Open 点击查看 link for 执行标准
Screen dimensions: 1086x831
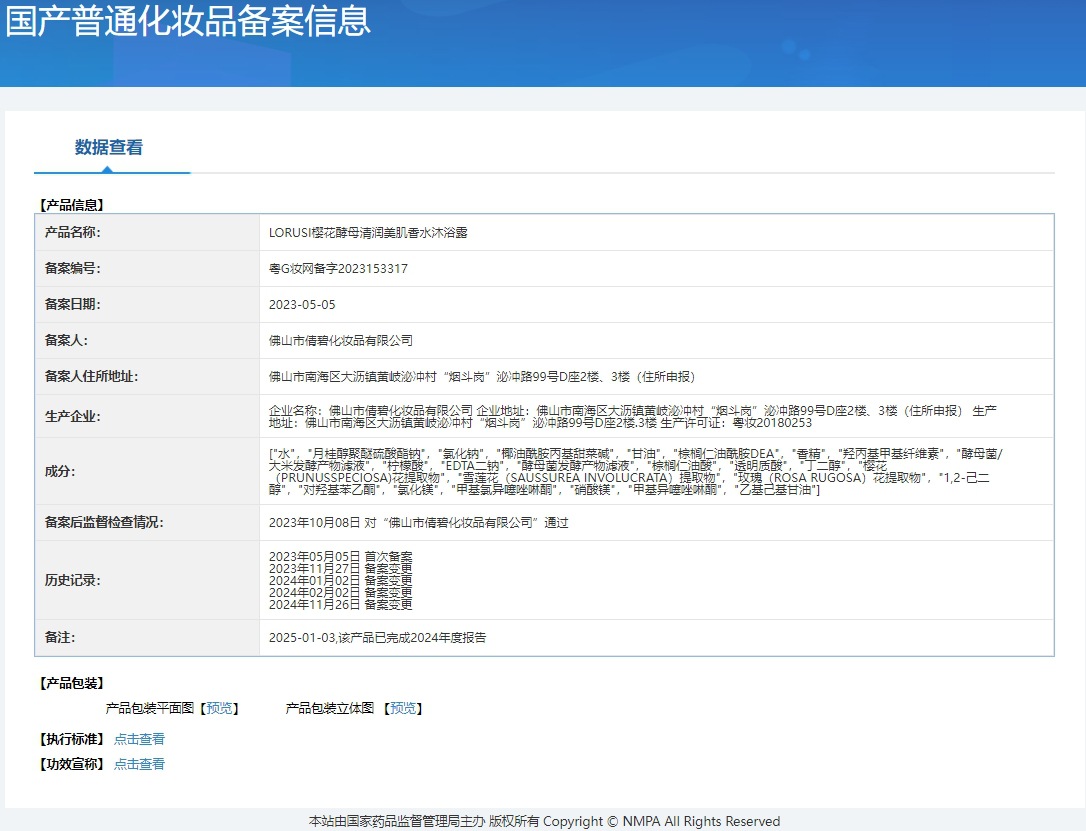coord(139,739)
